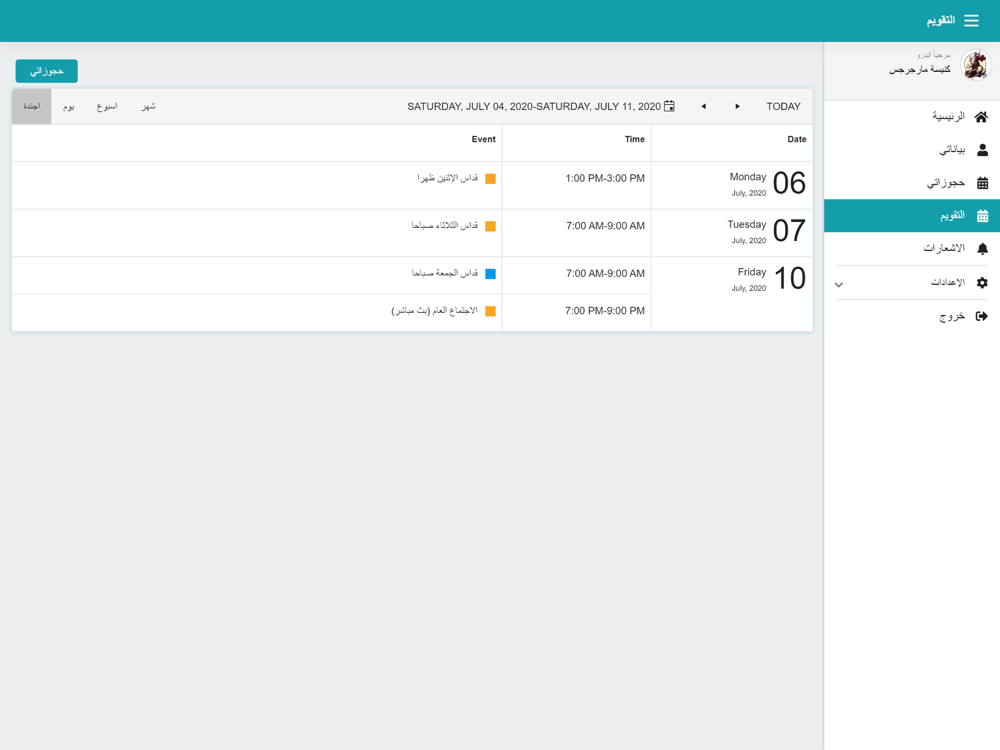
Task: Click the home icon in sidebar
Action: [982, 117]
